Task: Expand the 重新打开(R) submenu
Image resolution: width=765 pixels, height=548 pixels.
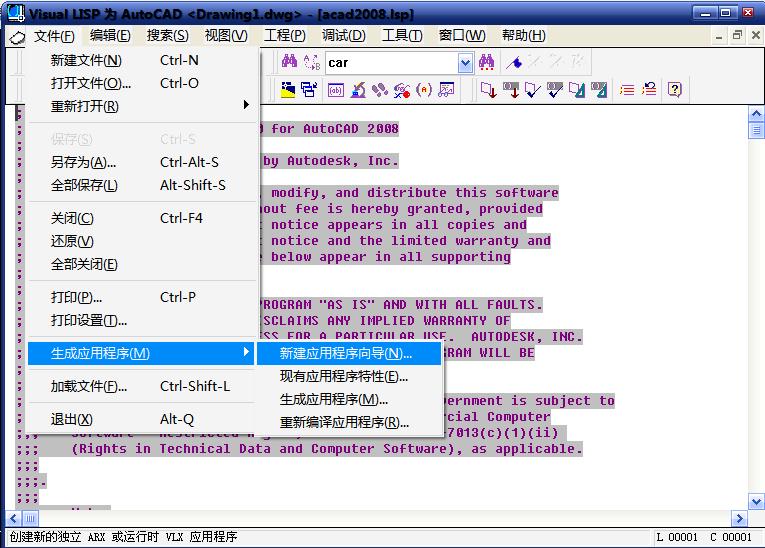Action: [141, 106]
